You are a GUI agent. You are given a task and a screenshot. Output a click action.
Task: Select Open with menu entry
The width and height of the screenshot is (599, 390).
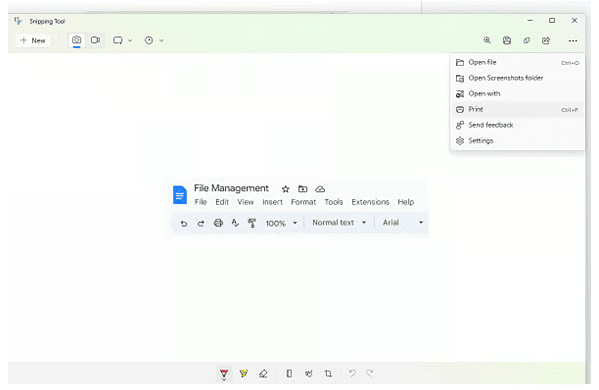[x=517, y=94]
